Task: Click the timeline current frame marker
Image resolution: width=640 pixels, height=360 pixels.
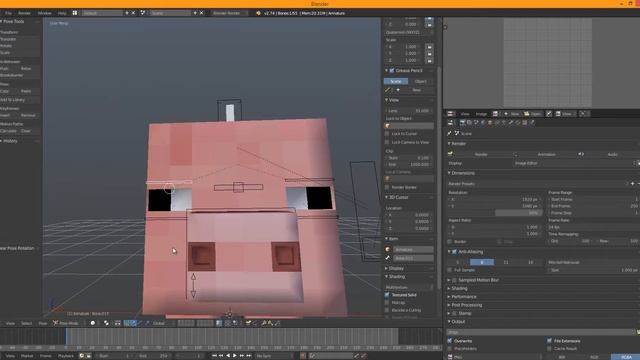Action: point(66,337)
